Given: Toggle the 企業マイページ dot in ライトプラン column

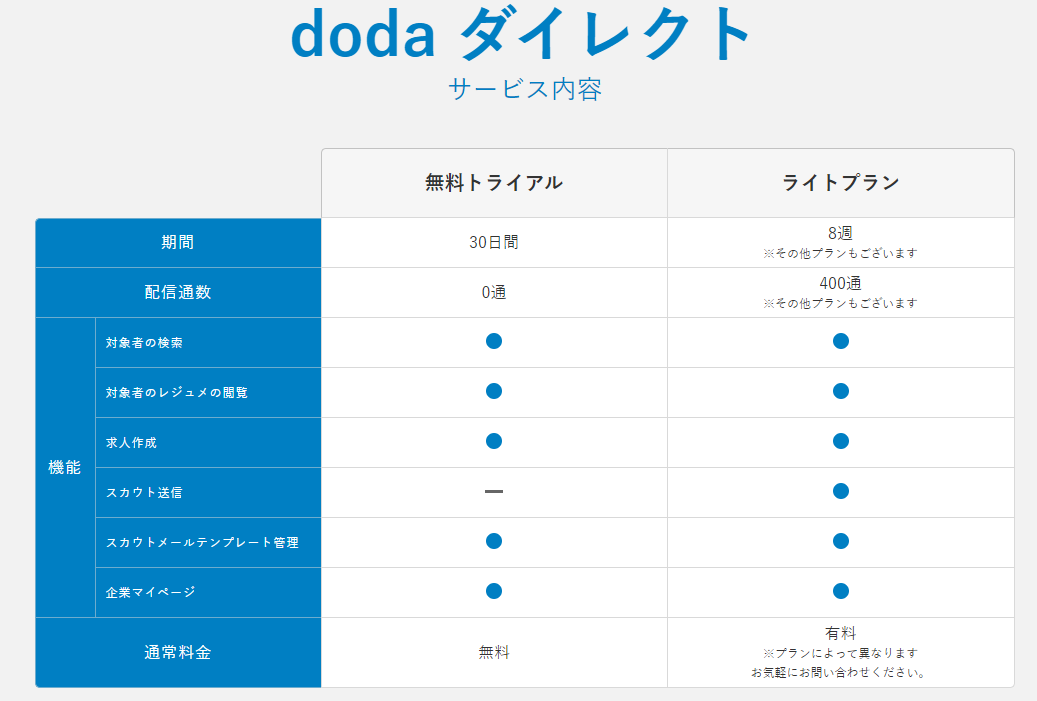Looking at the screenshot, I should (841, 591).
